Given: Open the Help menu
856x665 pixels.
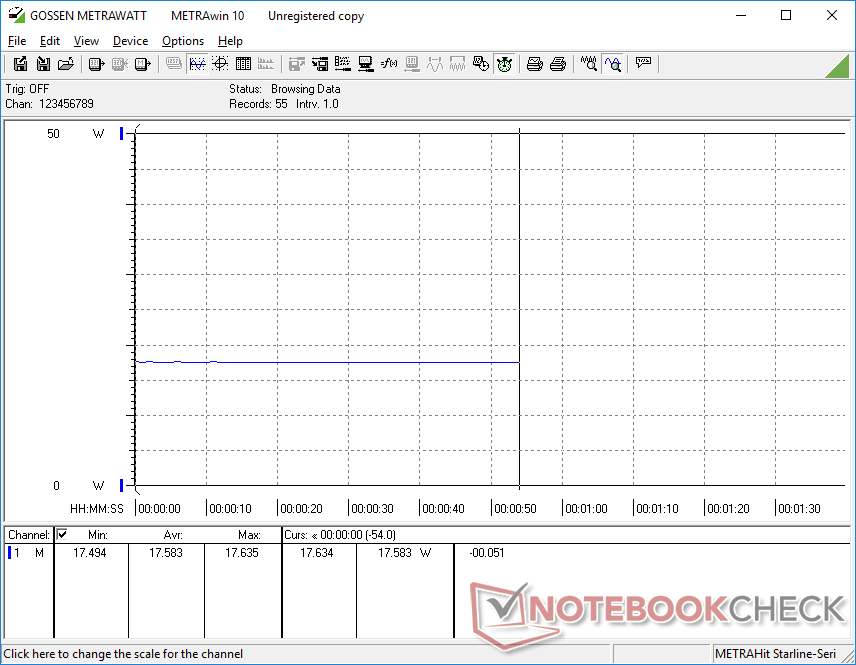Looking at the screenshot, I should coord(230,41).
